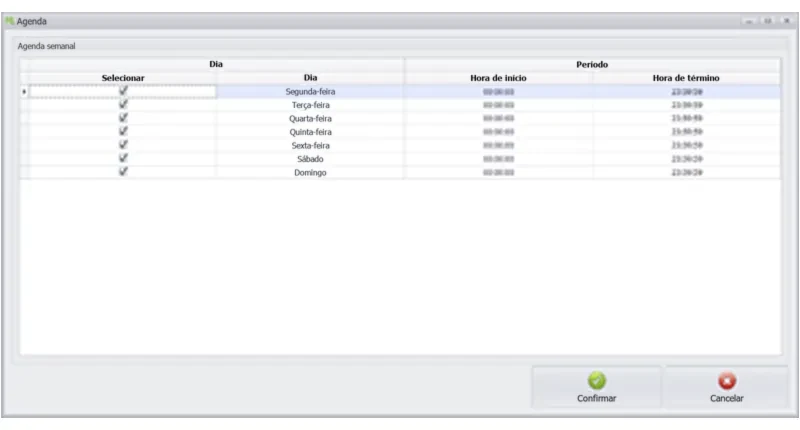Select the Sábado row day cell
The image size is (800, 430).
click(x=310, y=159)
